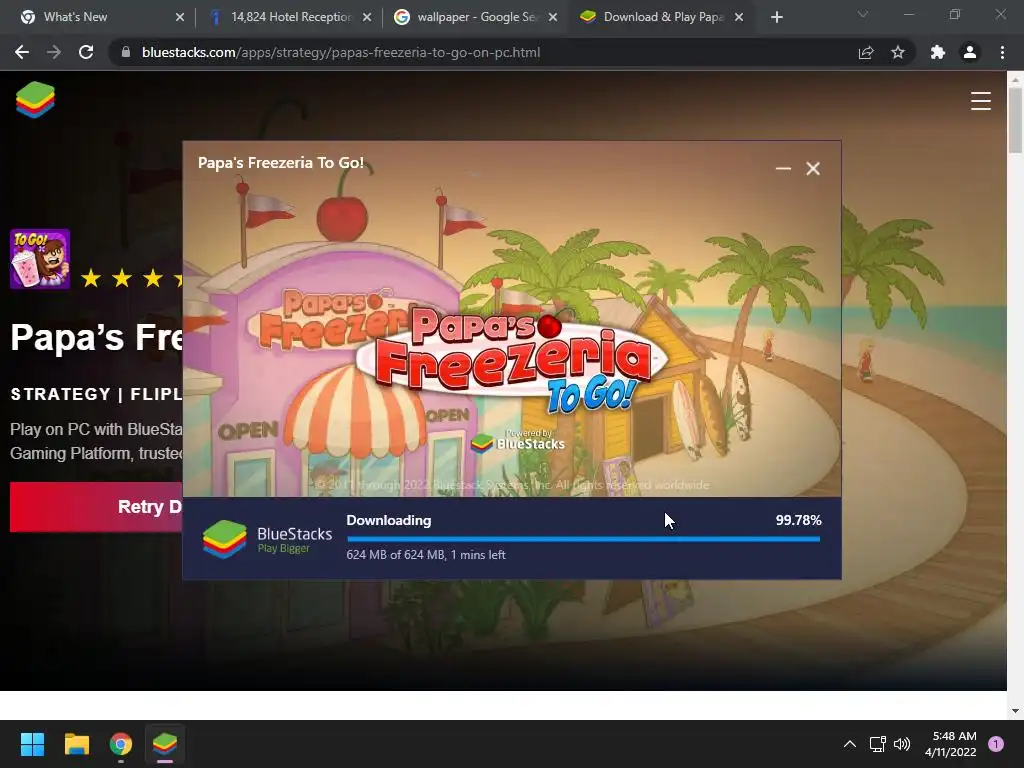Click the Downloading label in installer
Image resolution: width=1024 pixels, height=768 pixels.
click(x=389, y=520)
